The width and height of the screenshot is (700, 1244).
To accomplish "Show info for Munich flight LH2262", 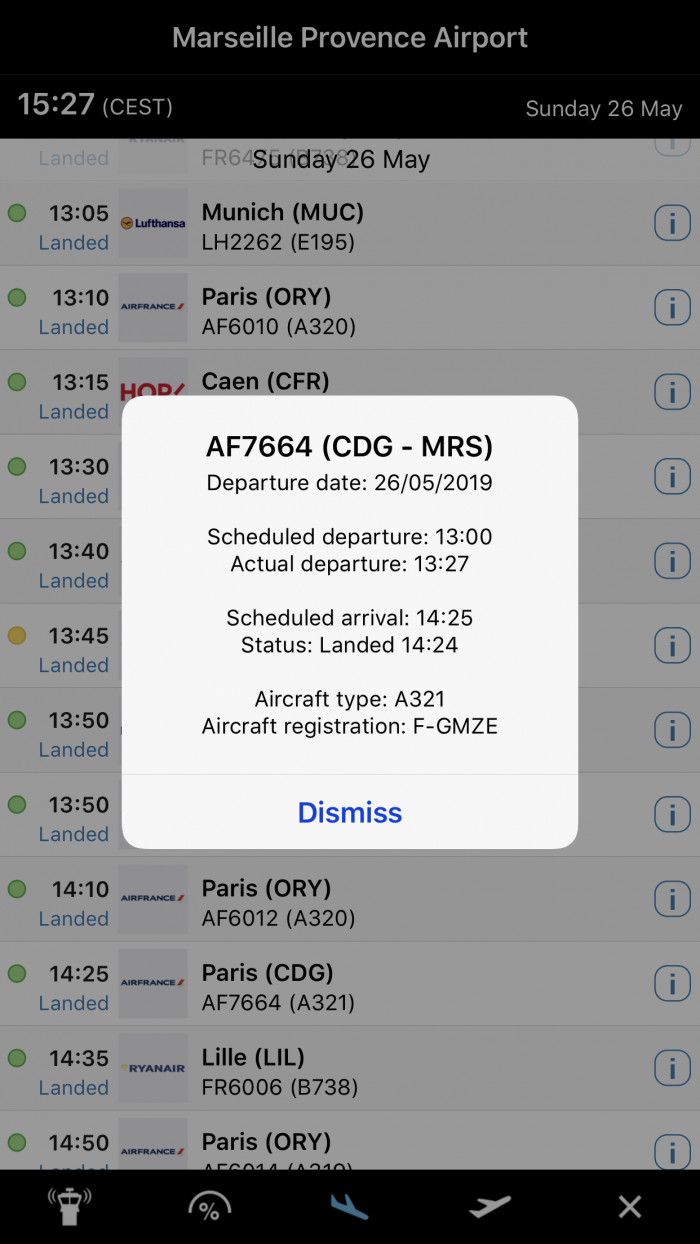I will click(x=672, y=224).
